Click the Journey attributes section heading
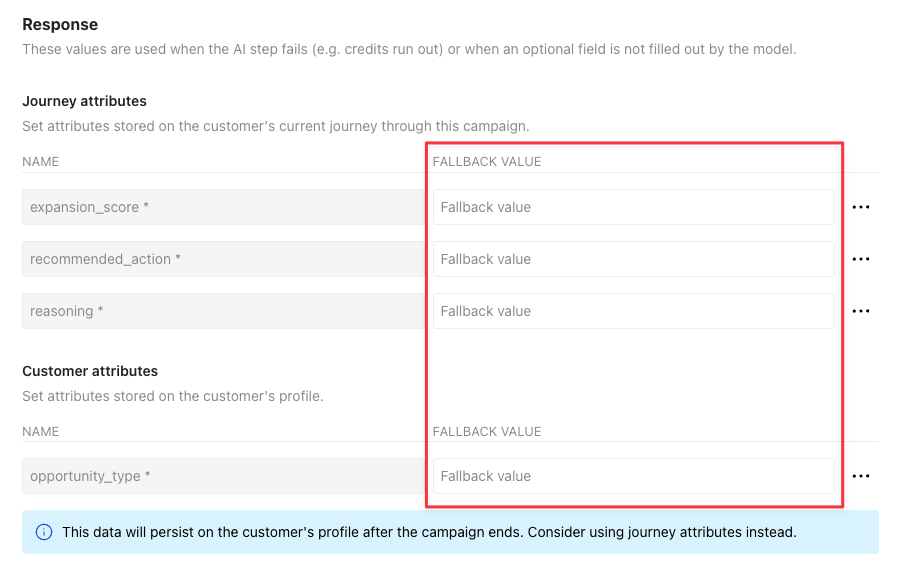Viewport: 902px width, 577px height. [84, 101]
